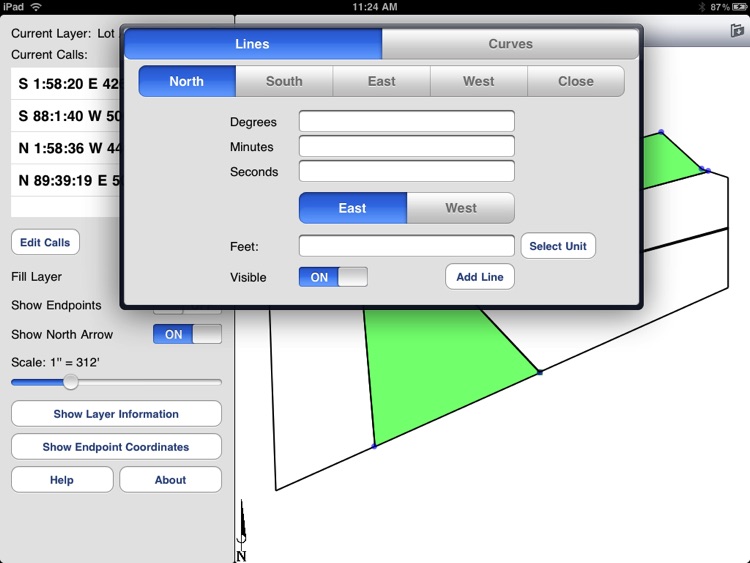Select the South direction segment
750x563 pixels.
[284, 81]
